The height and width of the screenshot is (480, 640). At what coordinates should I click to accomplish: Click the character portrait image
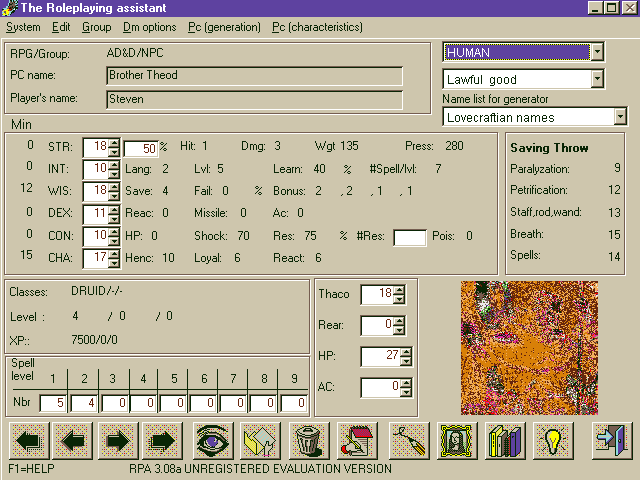click(x=528, y=347)
